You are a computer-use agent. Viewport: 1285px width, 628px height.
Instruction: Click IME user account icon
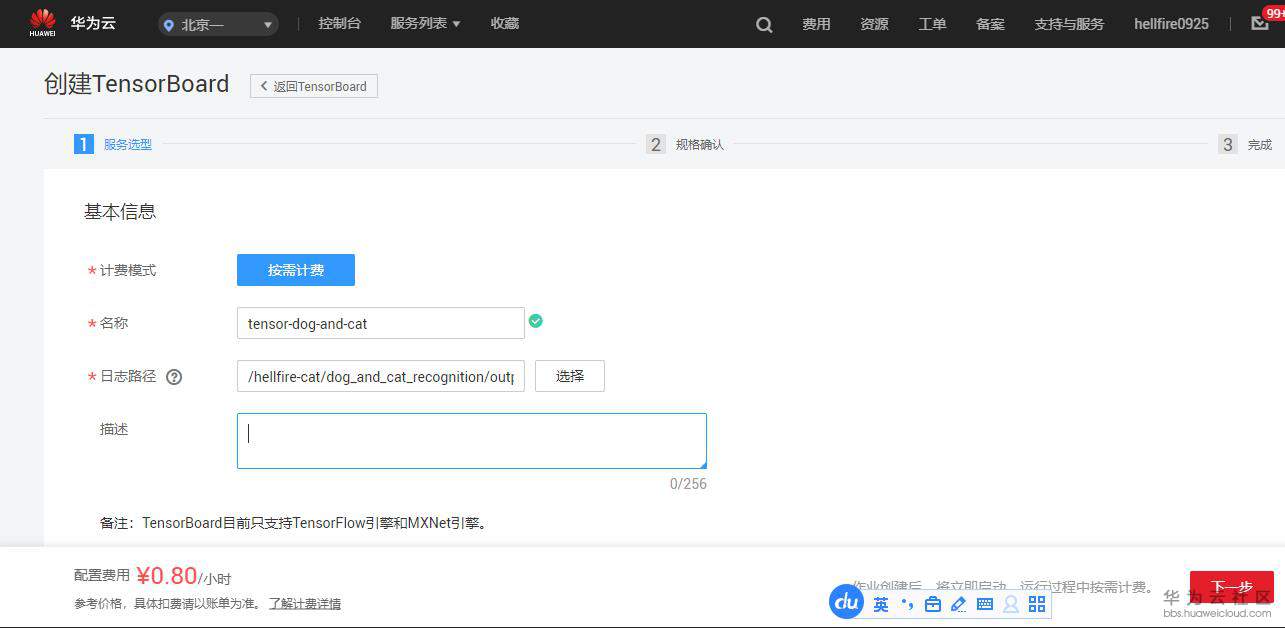(x=1011, y=604)
